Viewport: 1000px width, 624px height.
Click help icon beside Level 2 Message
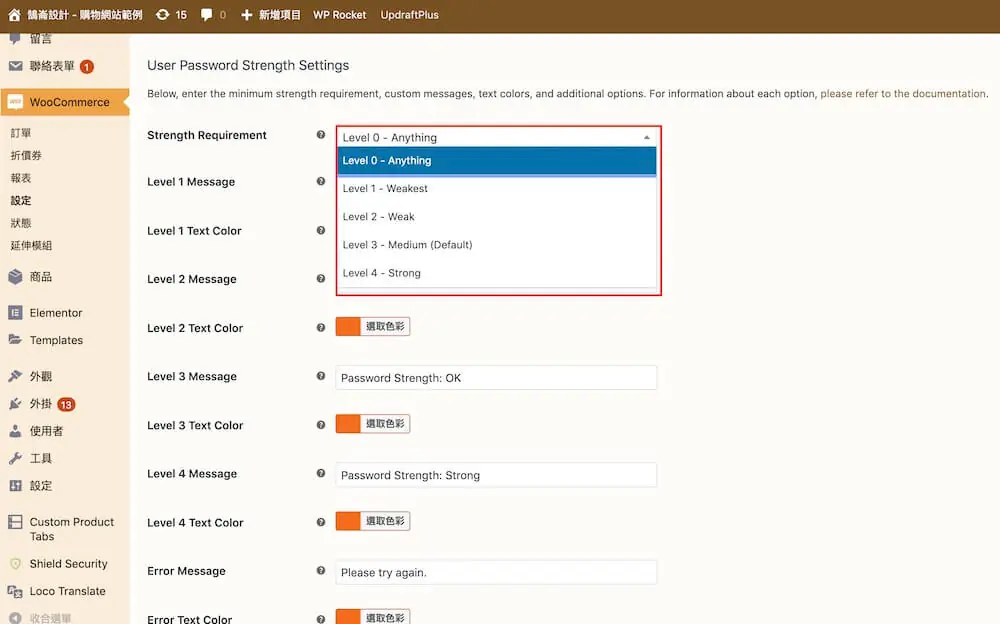321,279
